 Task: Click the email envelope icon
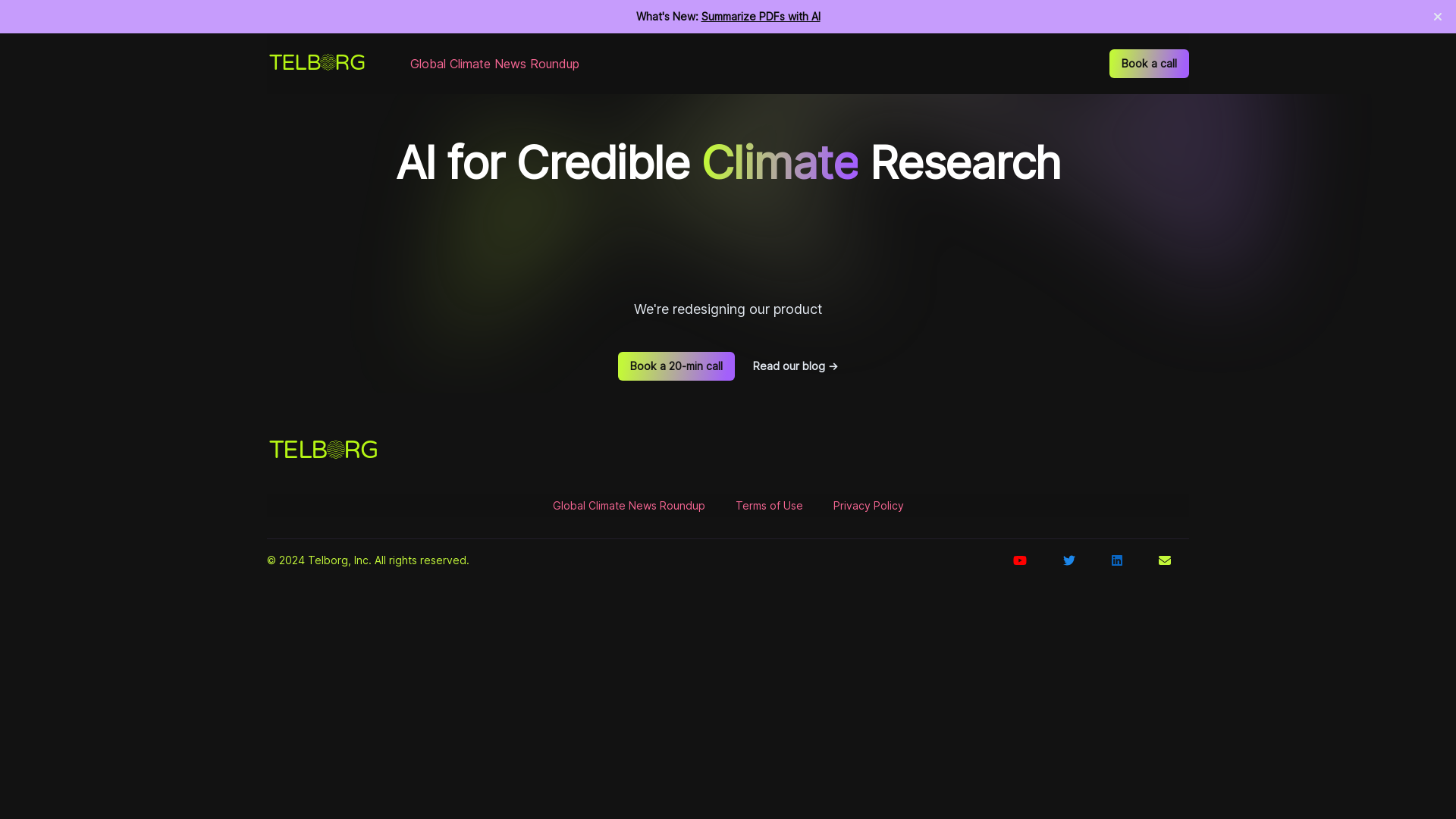[1165, 560]
